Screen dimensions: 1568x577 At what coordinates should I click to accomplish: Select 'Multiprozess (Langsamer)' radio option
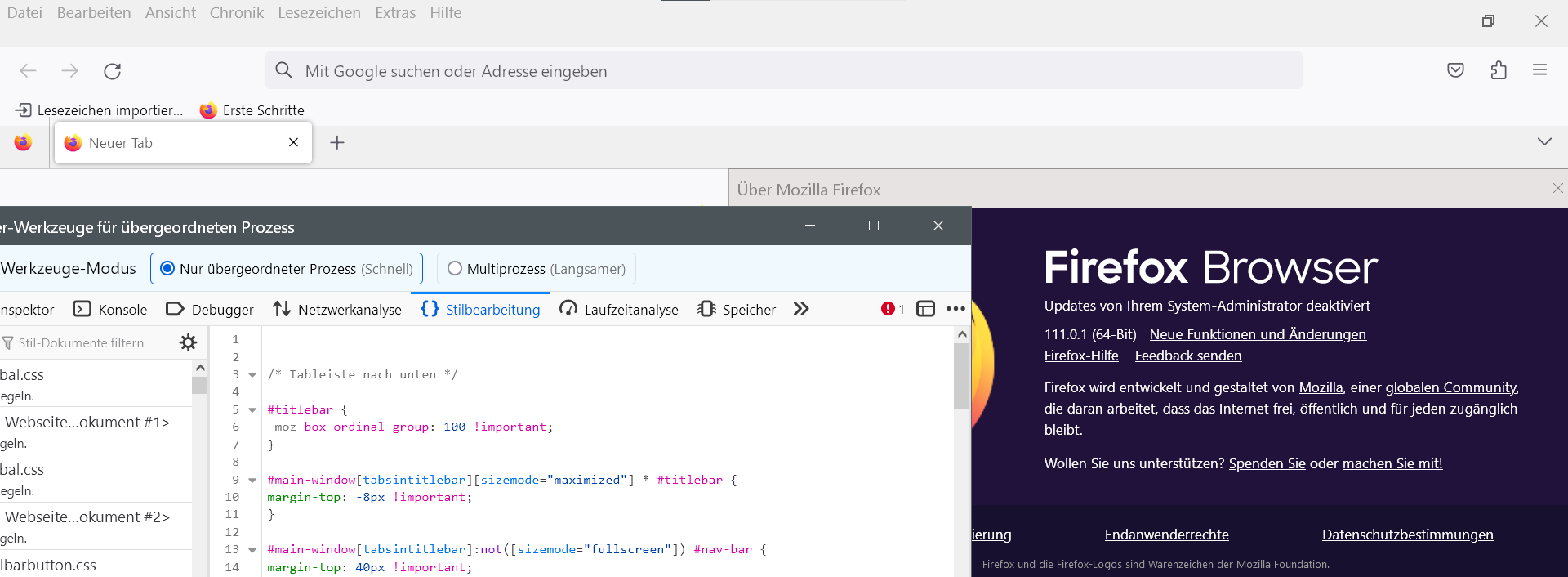[455, 269]
